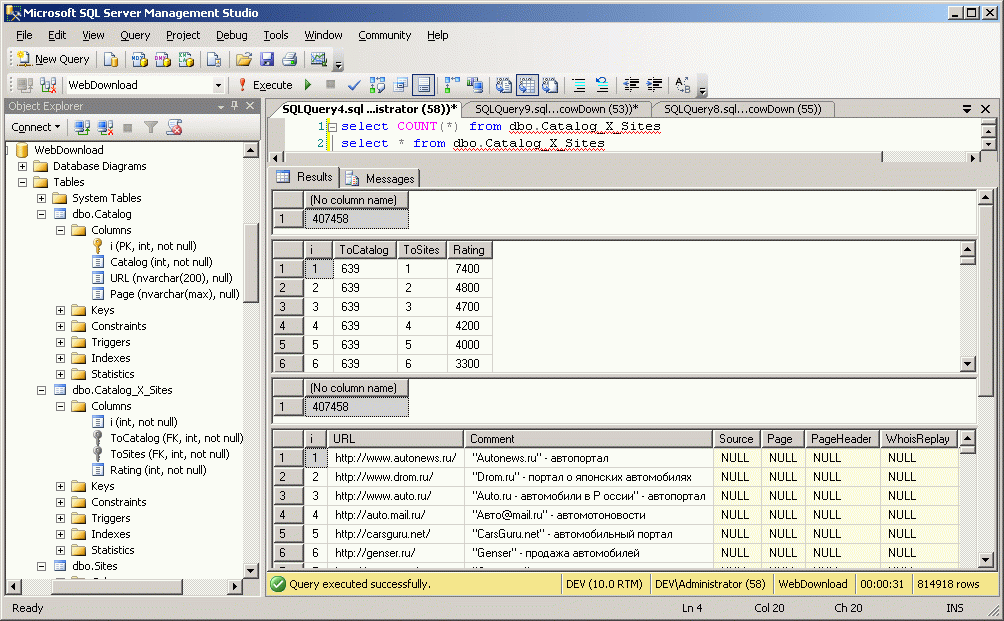Click the first 407458 count cell
The image size is (1004, 621).
(356, 219)
